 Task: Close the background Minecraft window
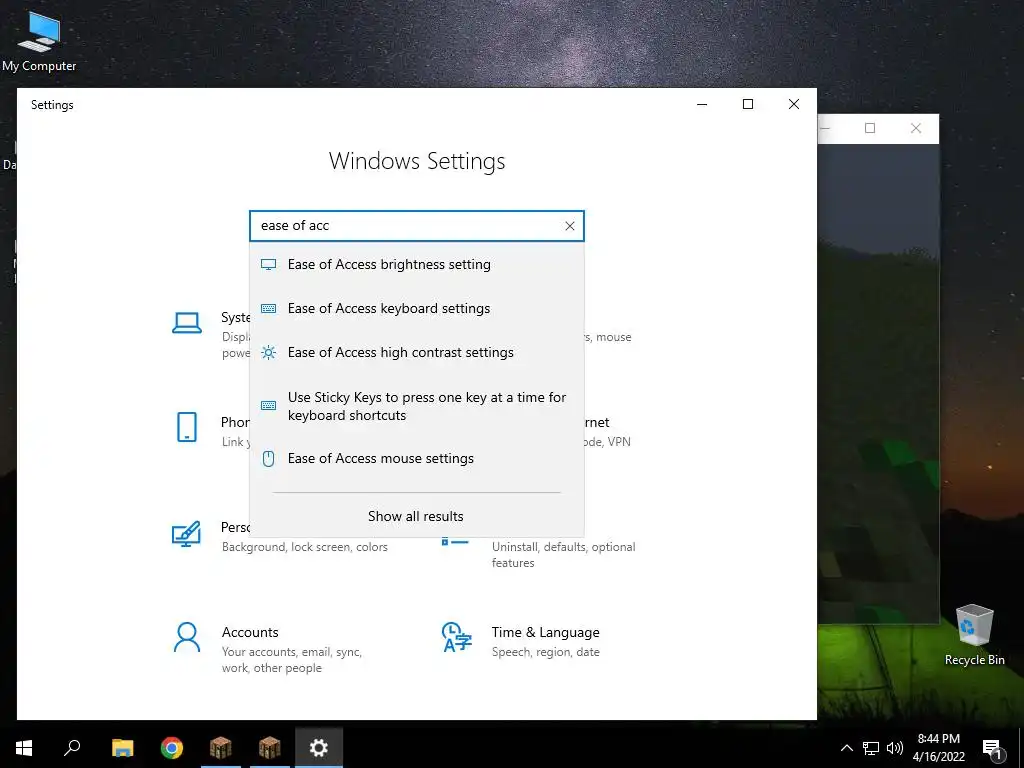coord(916,129)
